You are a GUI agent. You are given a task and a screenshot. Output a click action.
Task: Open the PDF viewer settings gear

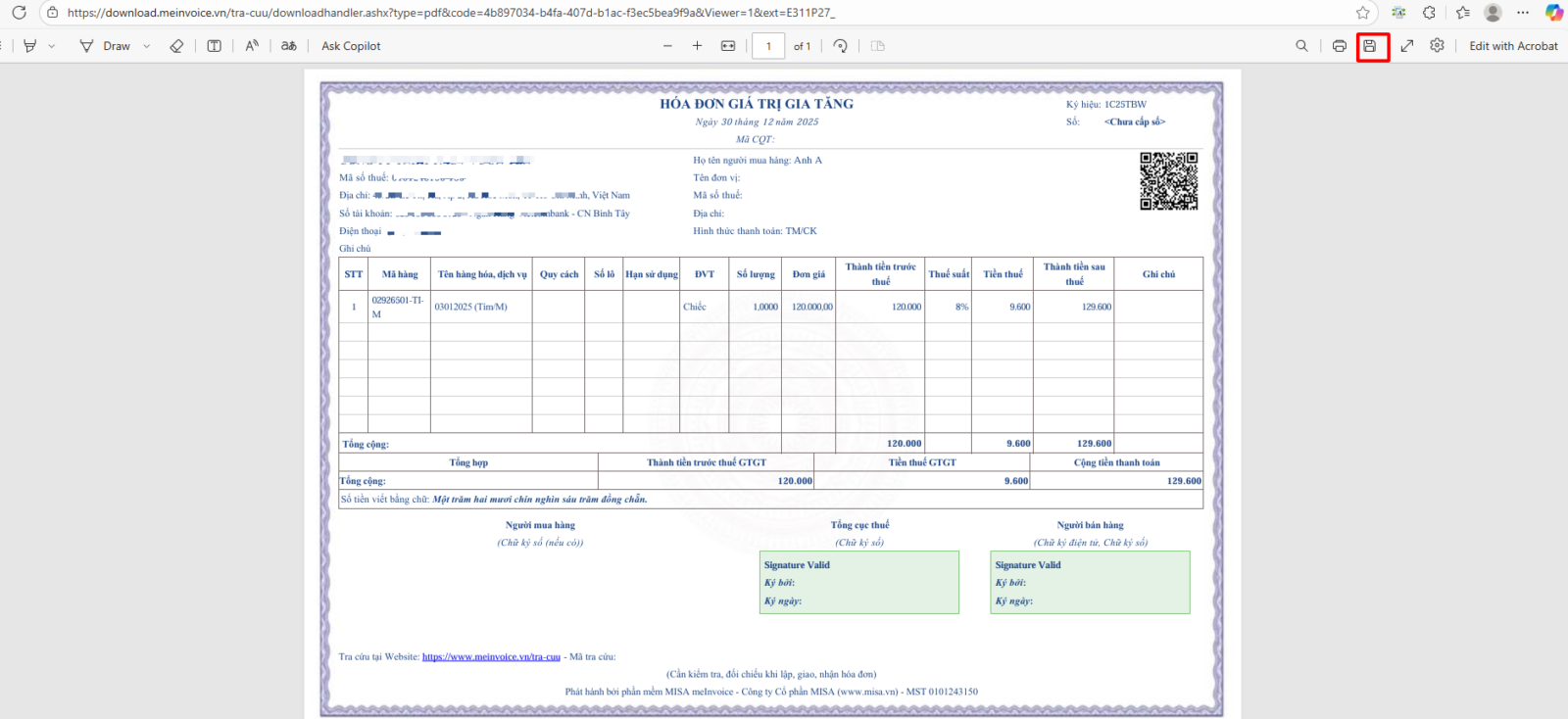(1437, 46)
